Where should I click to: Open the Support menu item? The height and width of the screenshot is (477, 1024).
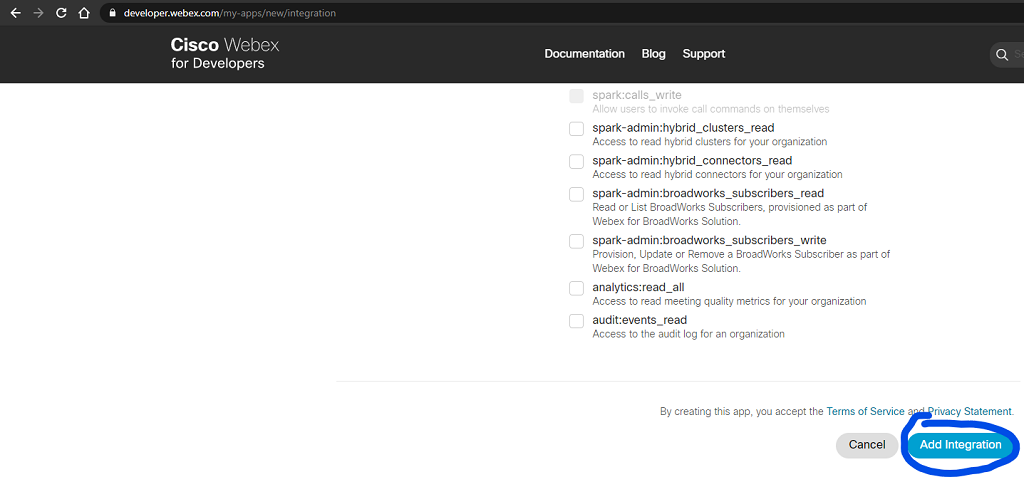(704, 54)
